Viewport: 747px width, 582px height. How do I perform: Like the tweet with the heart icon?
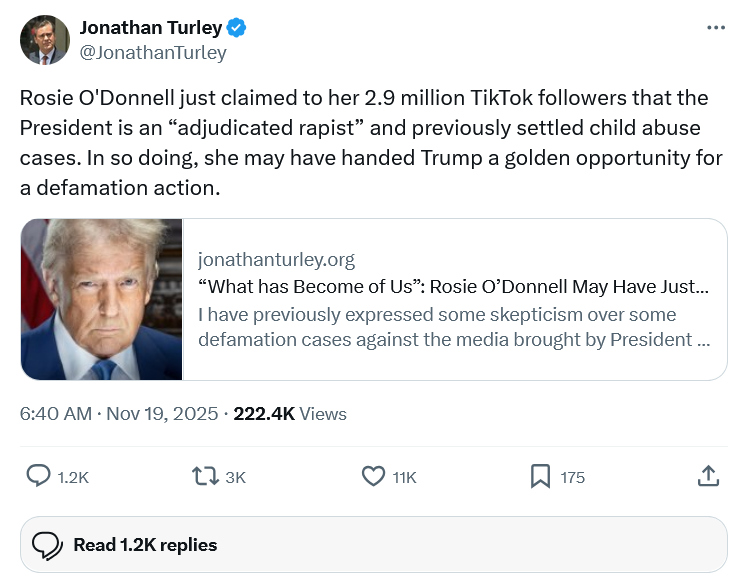(373, 477)
